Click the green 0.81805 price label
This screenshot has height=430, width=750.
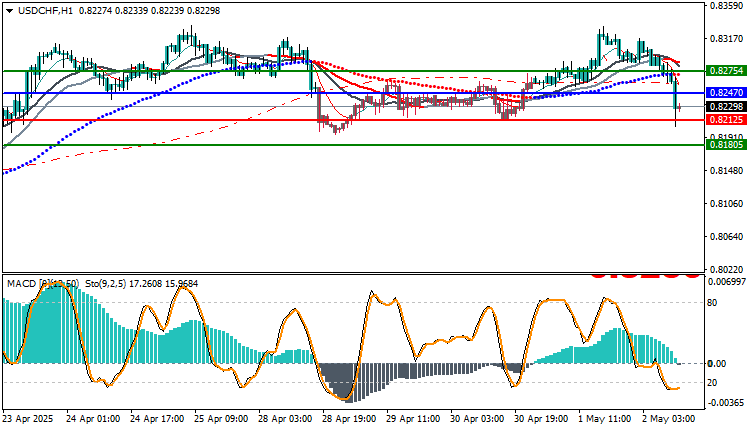point(726,144)
